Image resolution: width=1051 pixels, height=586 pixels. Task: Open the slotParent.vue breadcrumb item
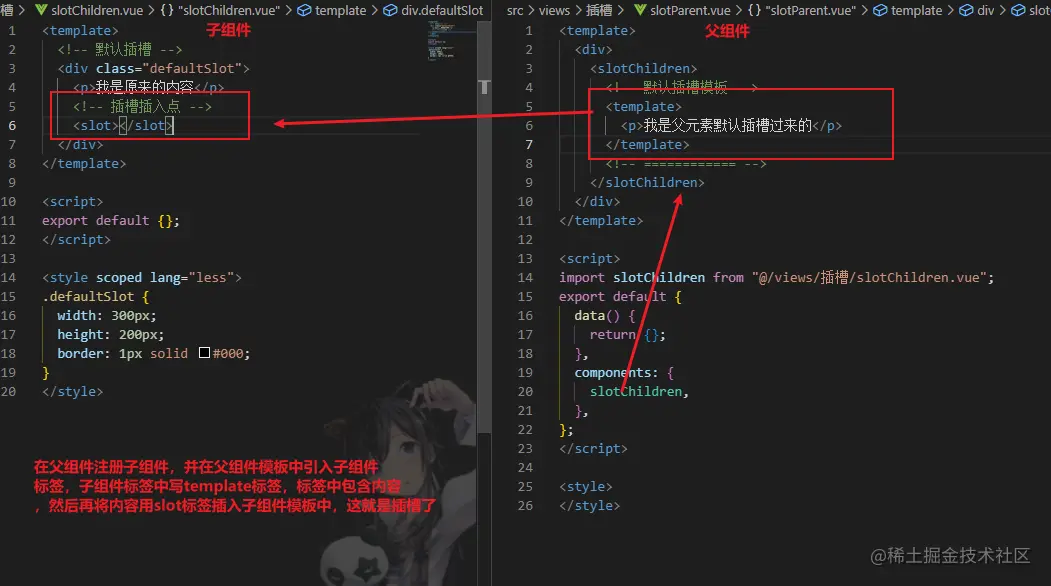[x=690, y=10]
